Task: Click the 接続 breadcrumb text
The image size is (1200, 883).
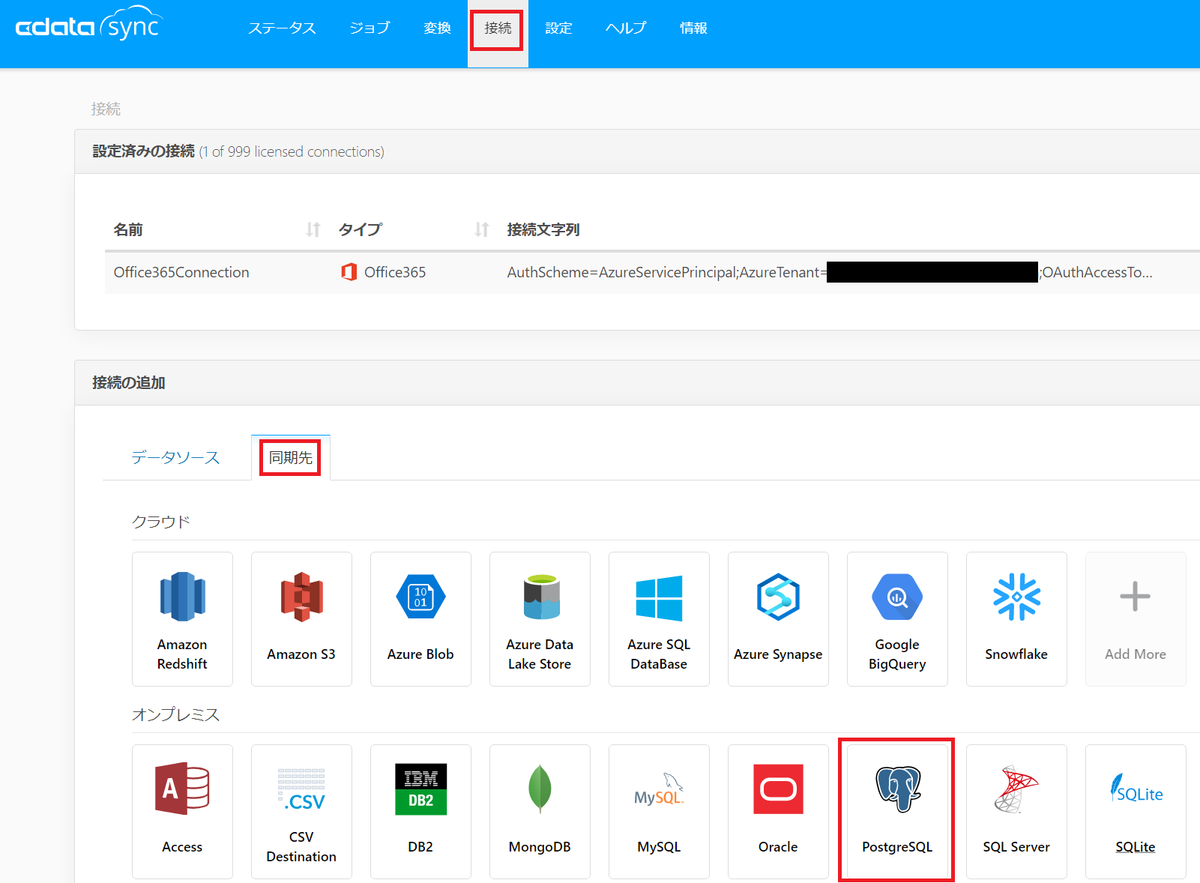Action: click(106, 109)
